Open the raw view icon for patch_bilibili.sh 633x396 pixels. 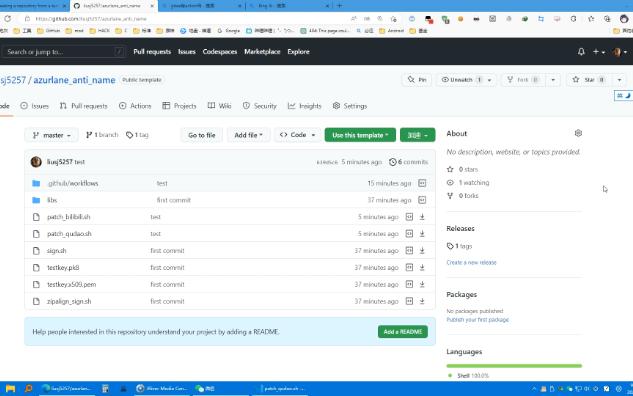(409, 217)
